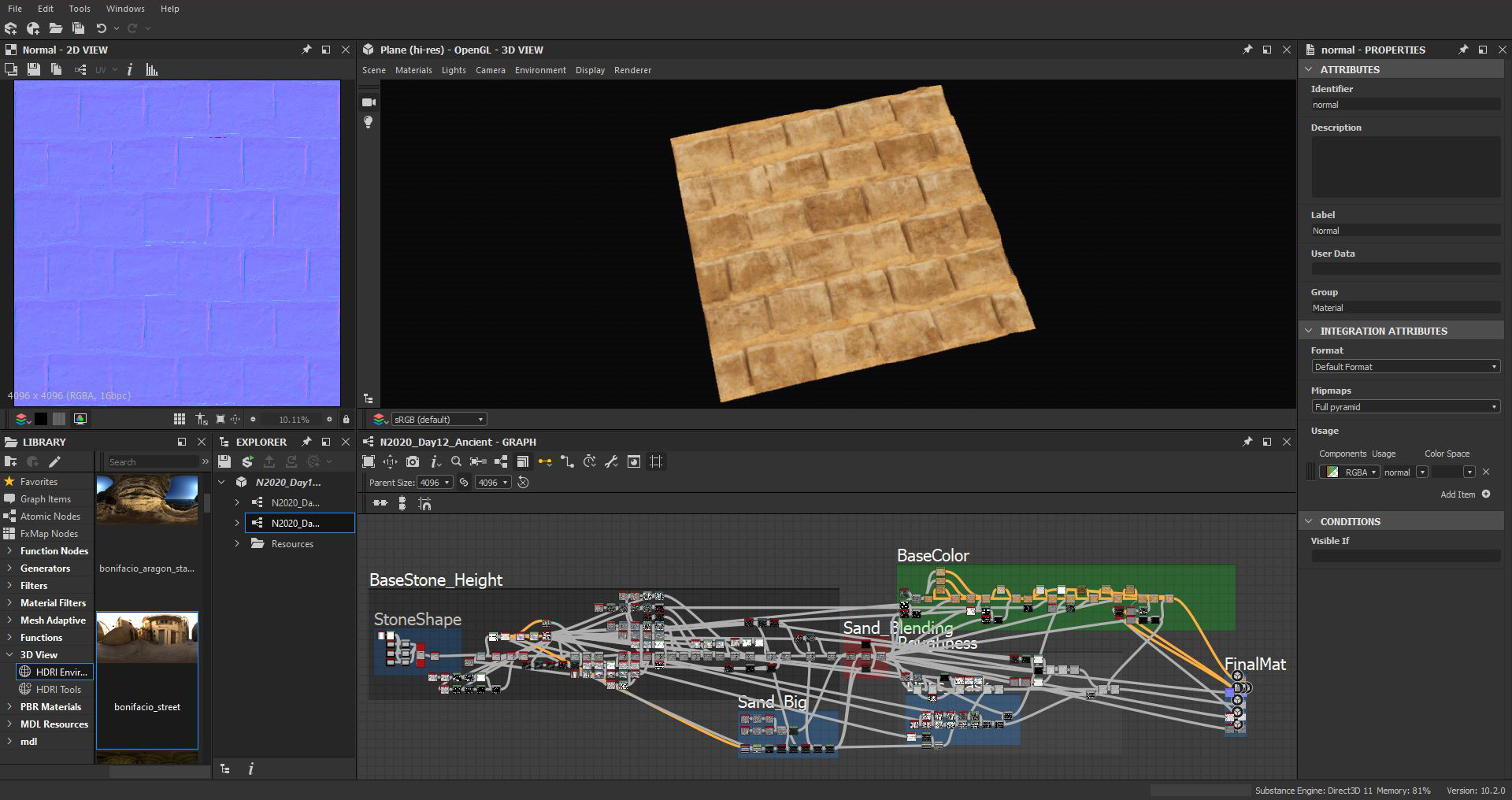Show the histogram in the 2D view

(x=152, y=69)
